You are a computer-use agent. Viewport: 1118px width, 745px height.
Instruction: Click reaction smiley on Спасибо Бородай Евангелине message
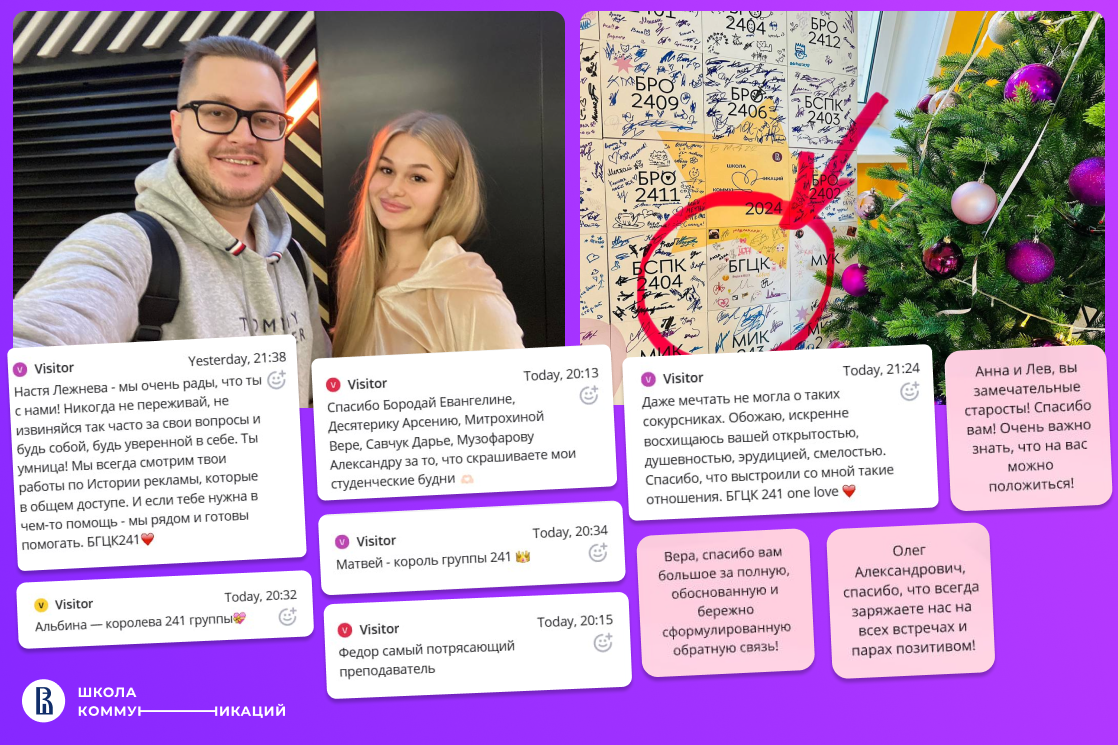point(589,395)
